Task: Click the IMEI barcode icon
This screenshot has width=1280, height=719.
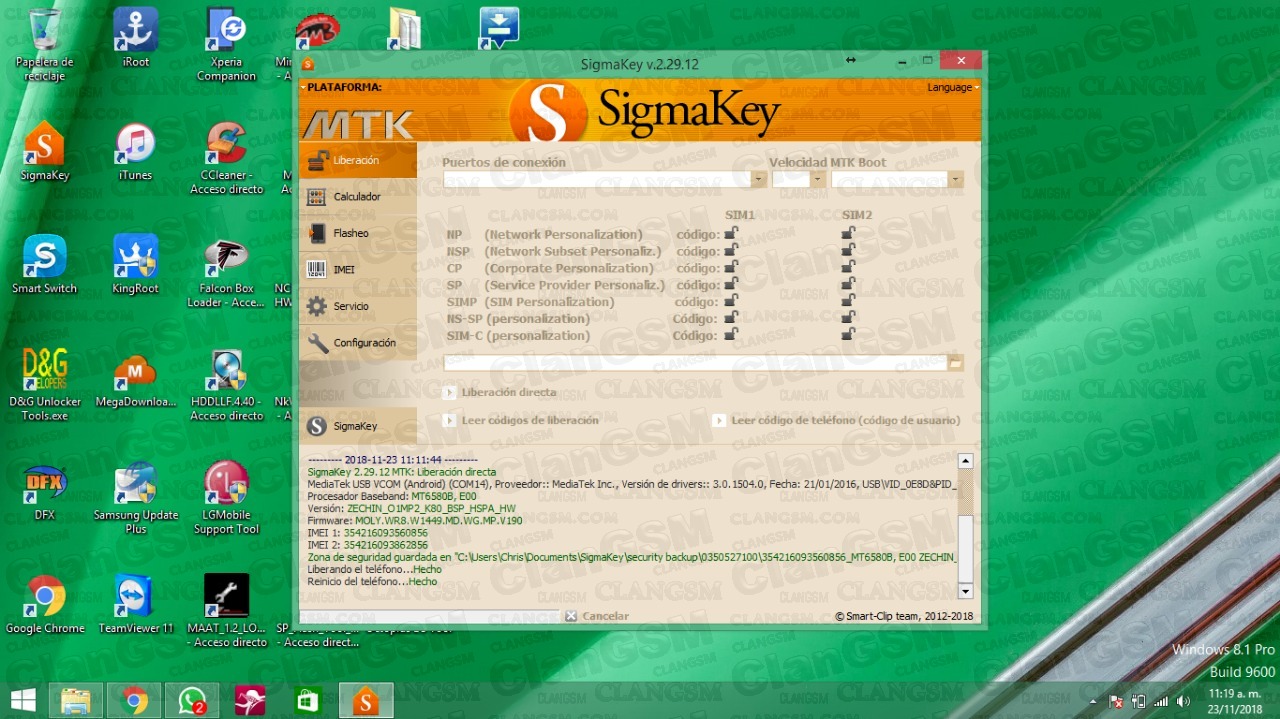Action: 316,270
